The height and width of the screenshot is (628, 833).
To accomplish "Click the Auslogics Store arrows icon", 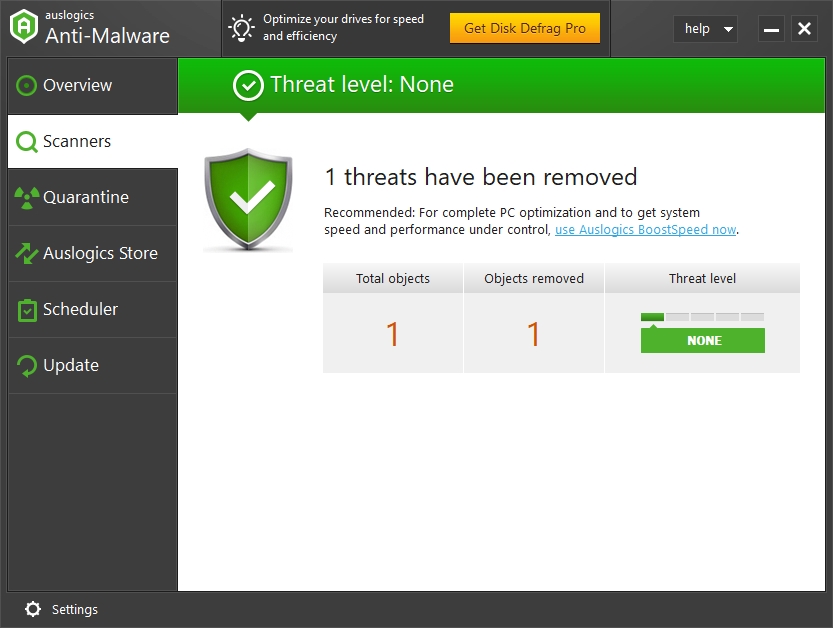I will (27, 254).
